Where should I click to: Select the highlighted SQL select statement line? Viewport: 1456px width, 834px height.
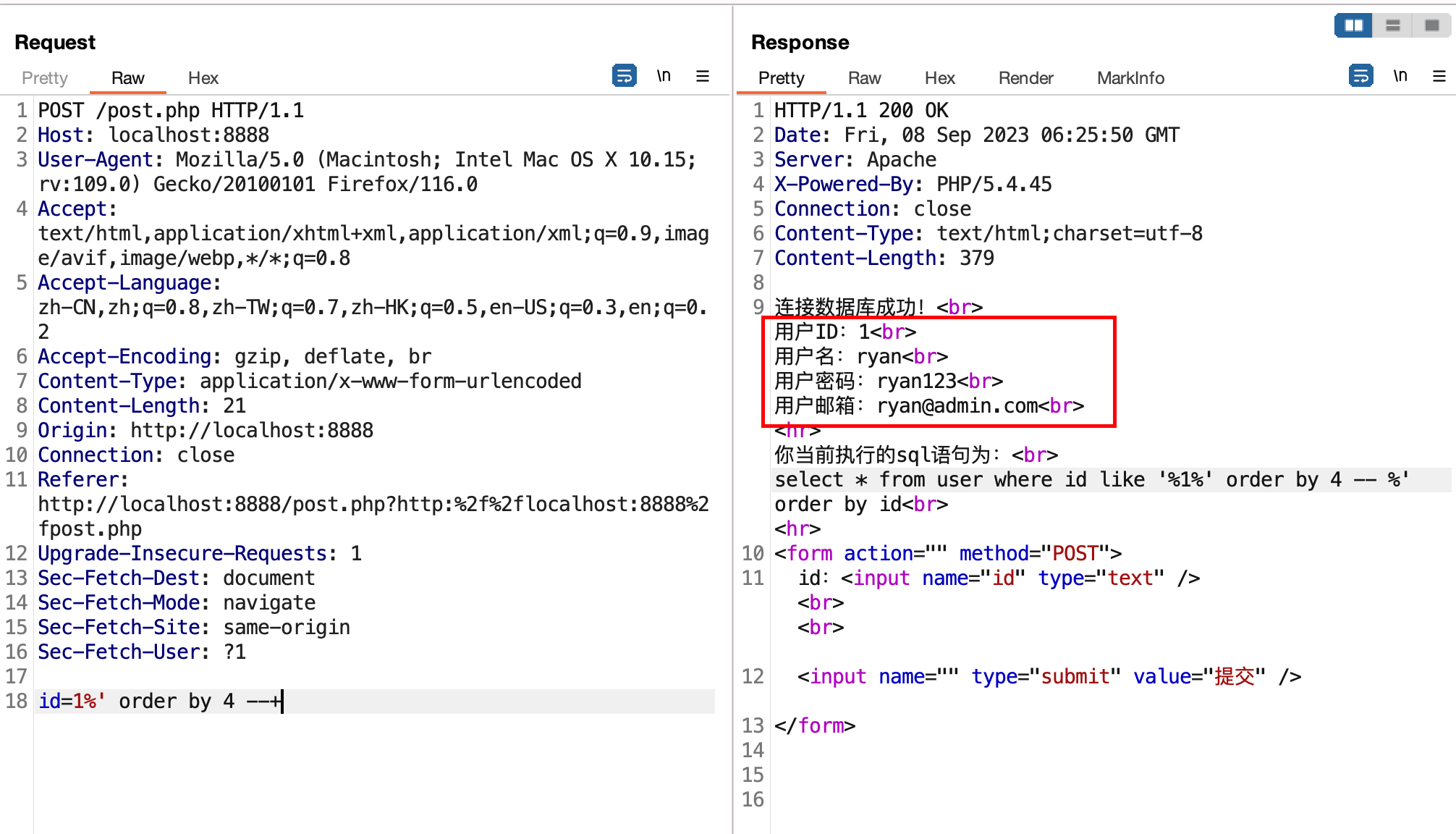point(1085,479)
